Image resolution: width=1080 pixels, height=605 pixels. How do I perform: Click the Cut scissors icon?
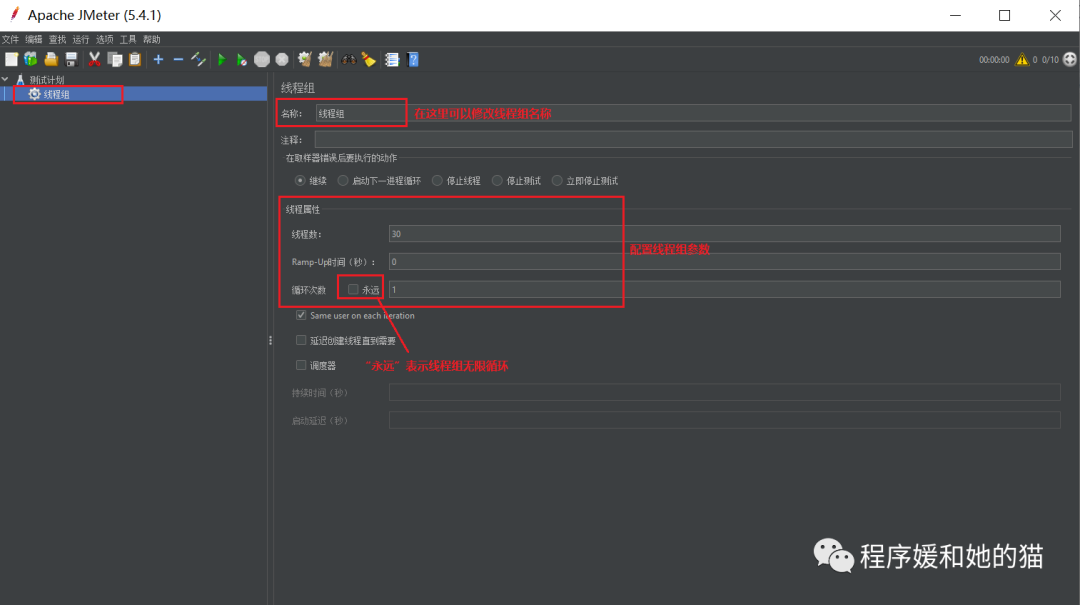94,59
